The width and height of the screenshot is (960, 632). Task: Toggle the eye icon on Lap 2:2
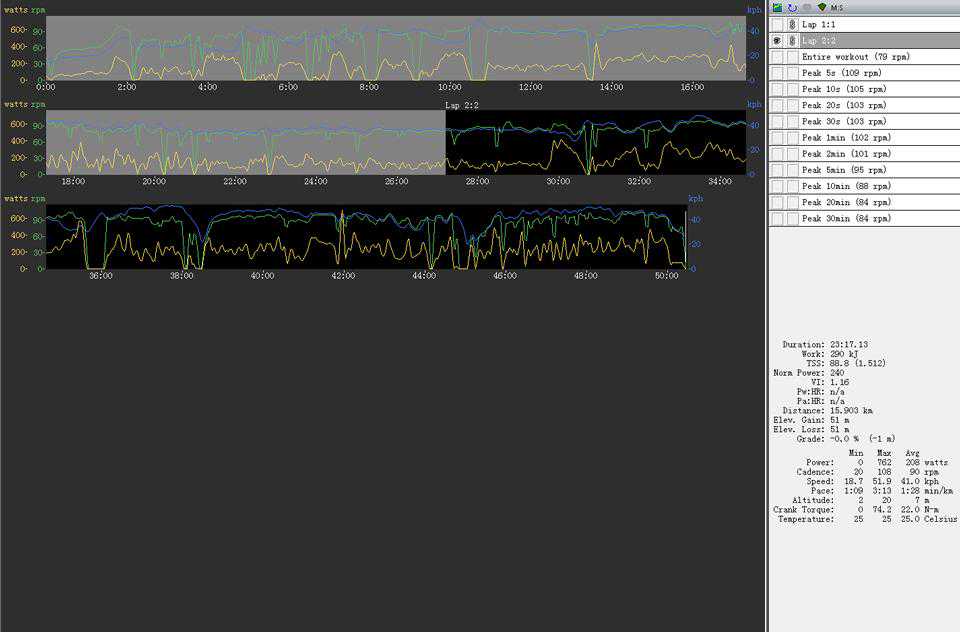click(777, 41)
